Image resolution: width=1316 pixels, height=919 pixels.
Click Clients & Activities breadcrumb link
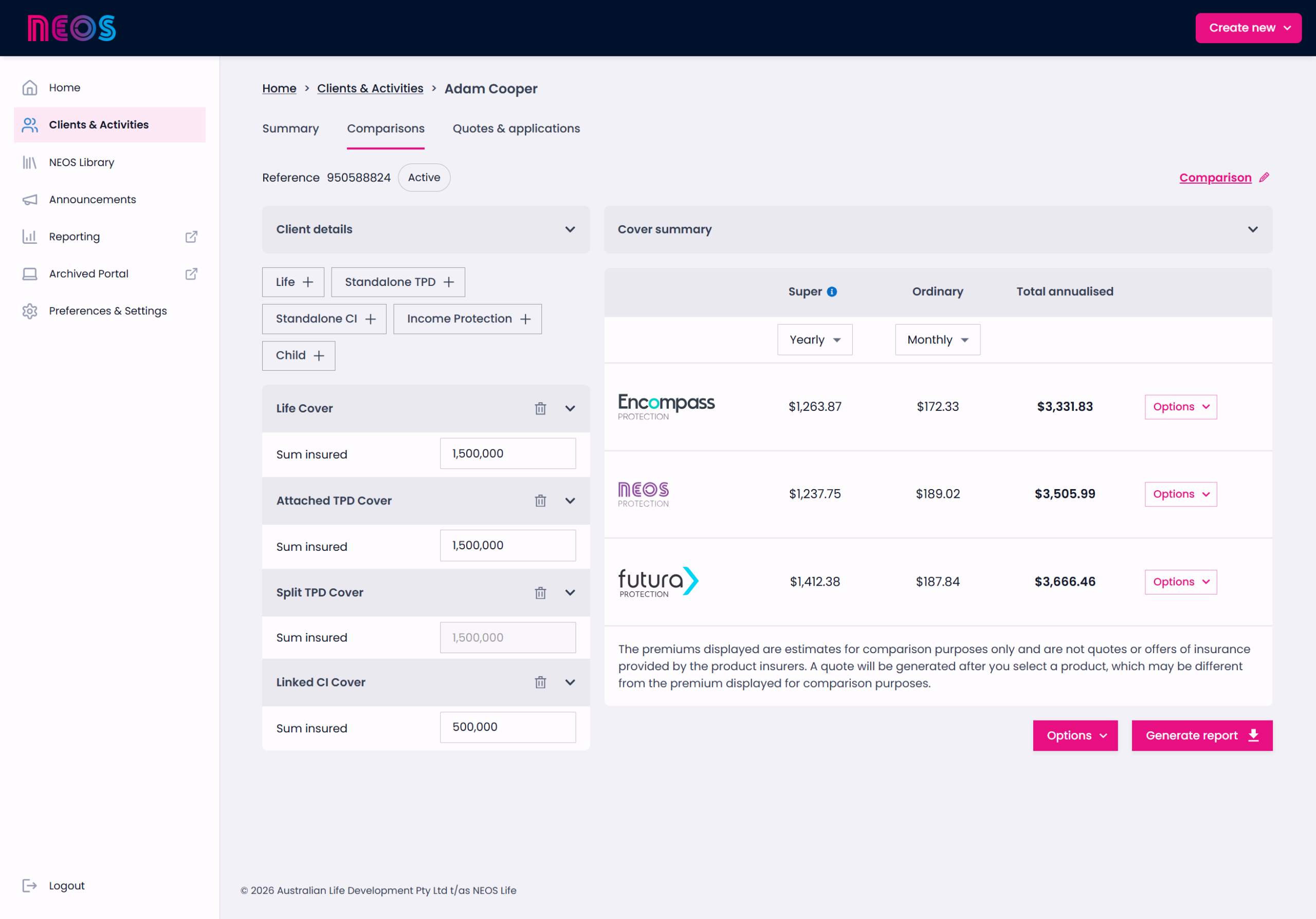pyautogui.click(x=370, y=89)
